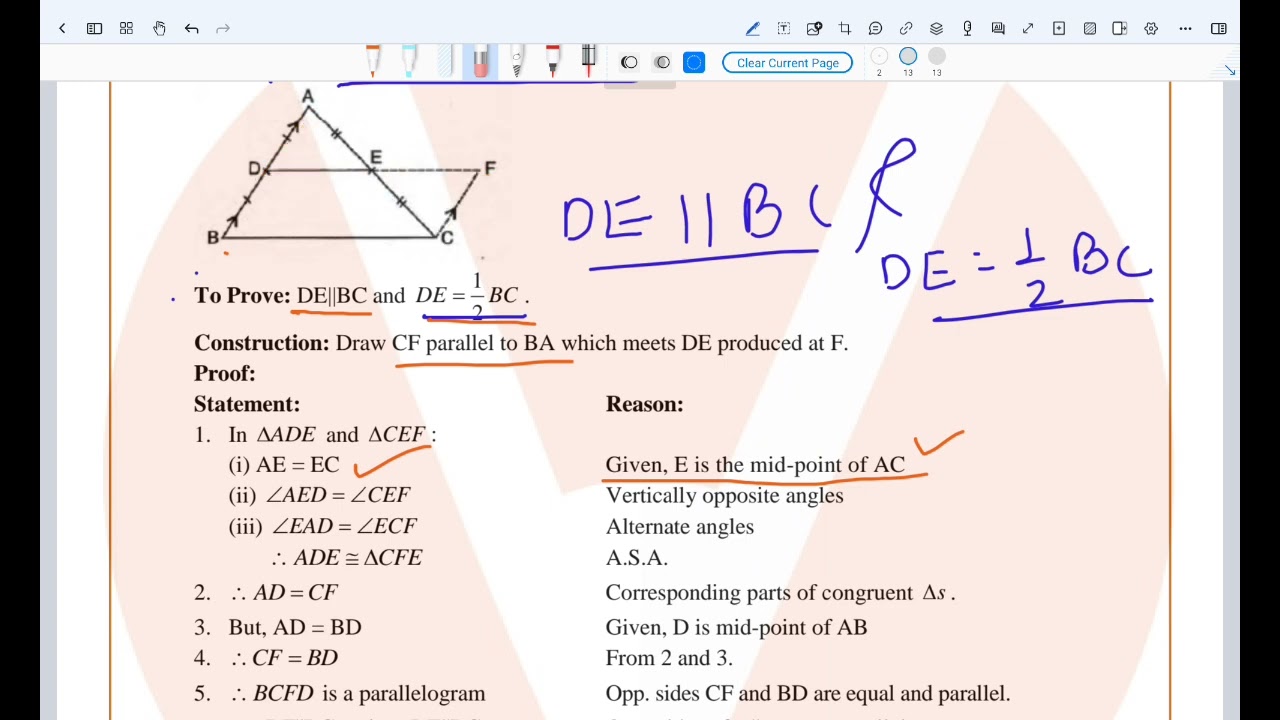Open the sidebar outline panel icon

(x=94, y=29)
